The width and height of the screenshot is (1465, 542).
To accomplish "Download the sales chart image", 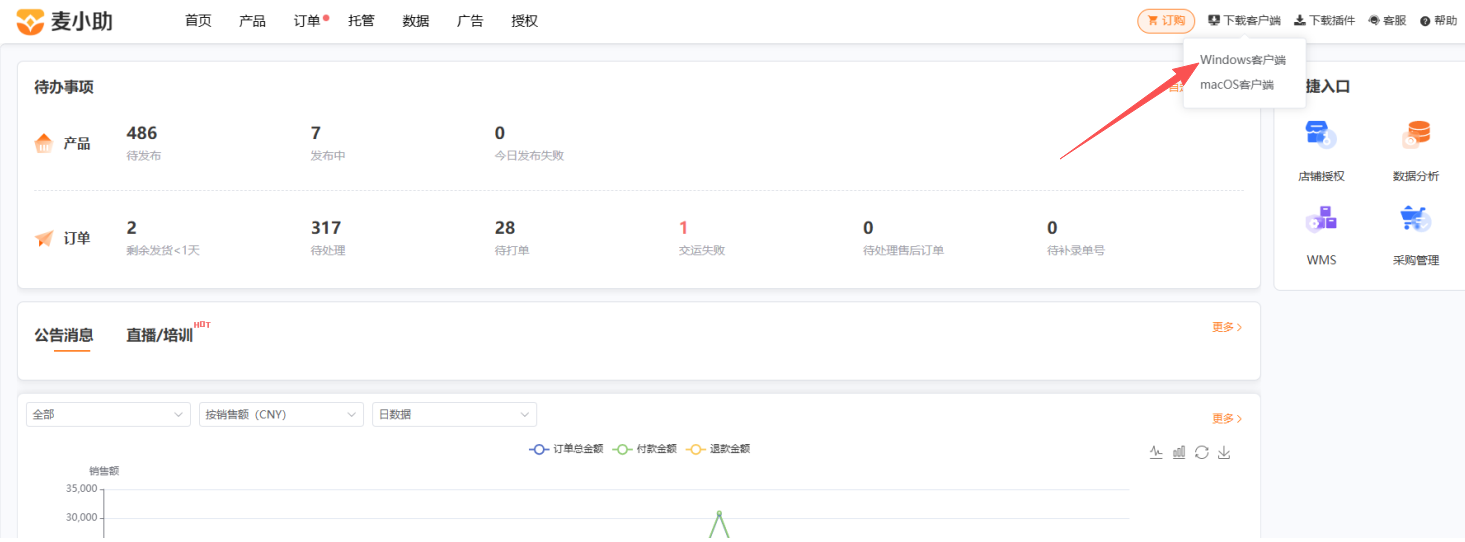I will click(1224, 452).
